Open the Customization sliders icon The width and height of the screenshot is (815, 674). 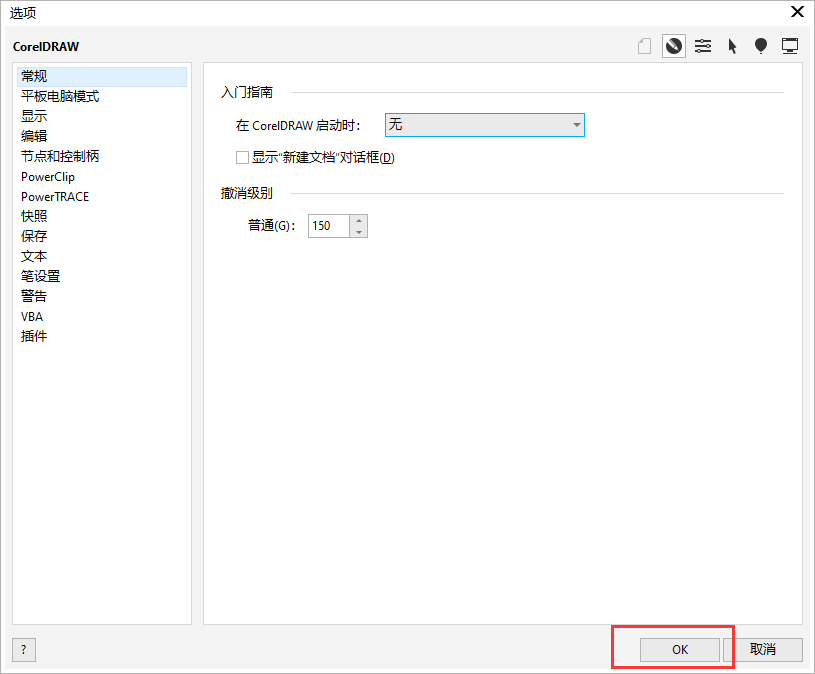[703, 46]
